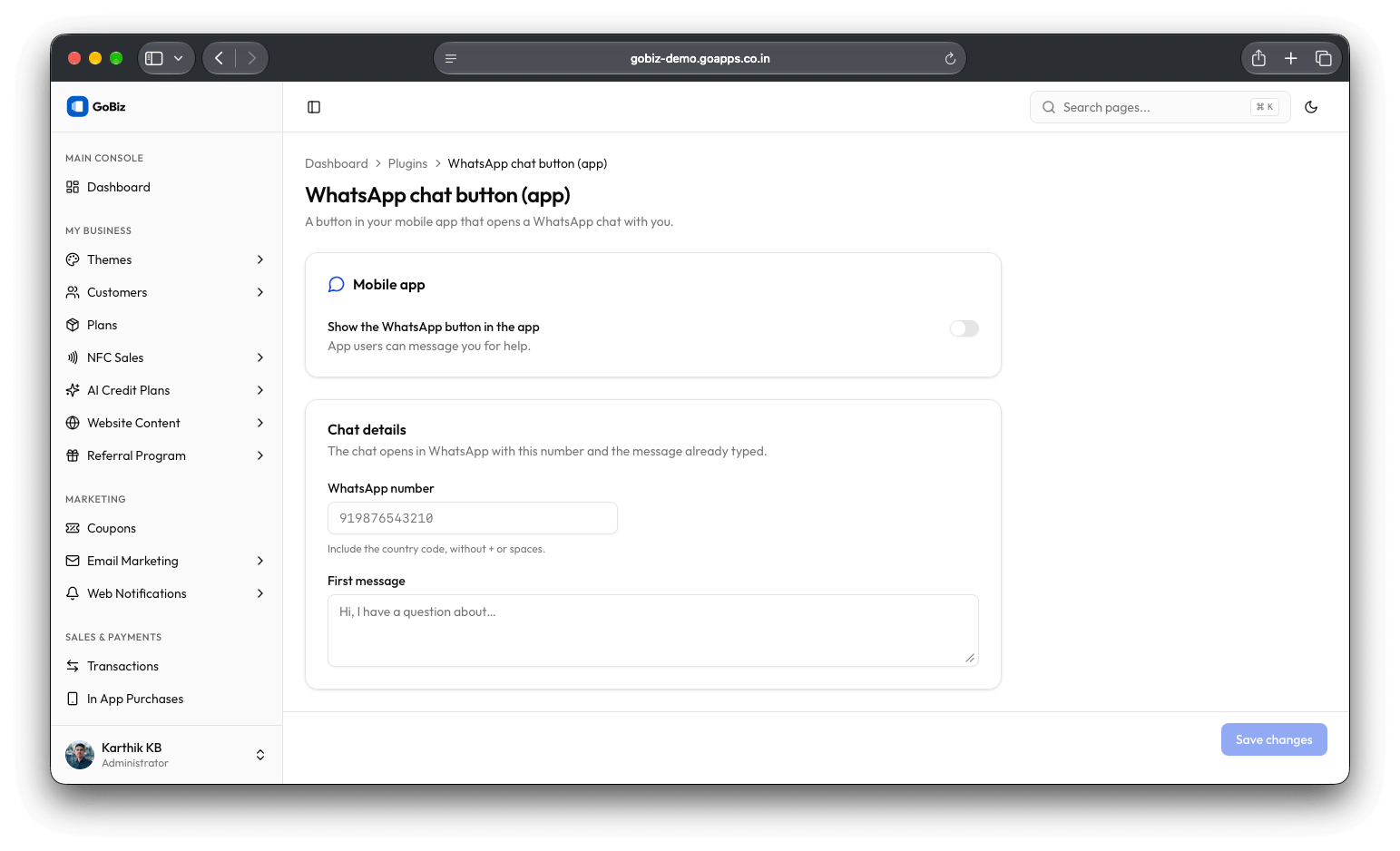Expand the Referral Program chevron
The width and height of the screenshot is (1400, 851).
tap(260, 455)
